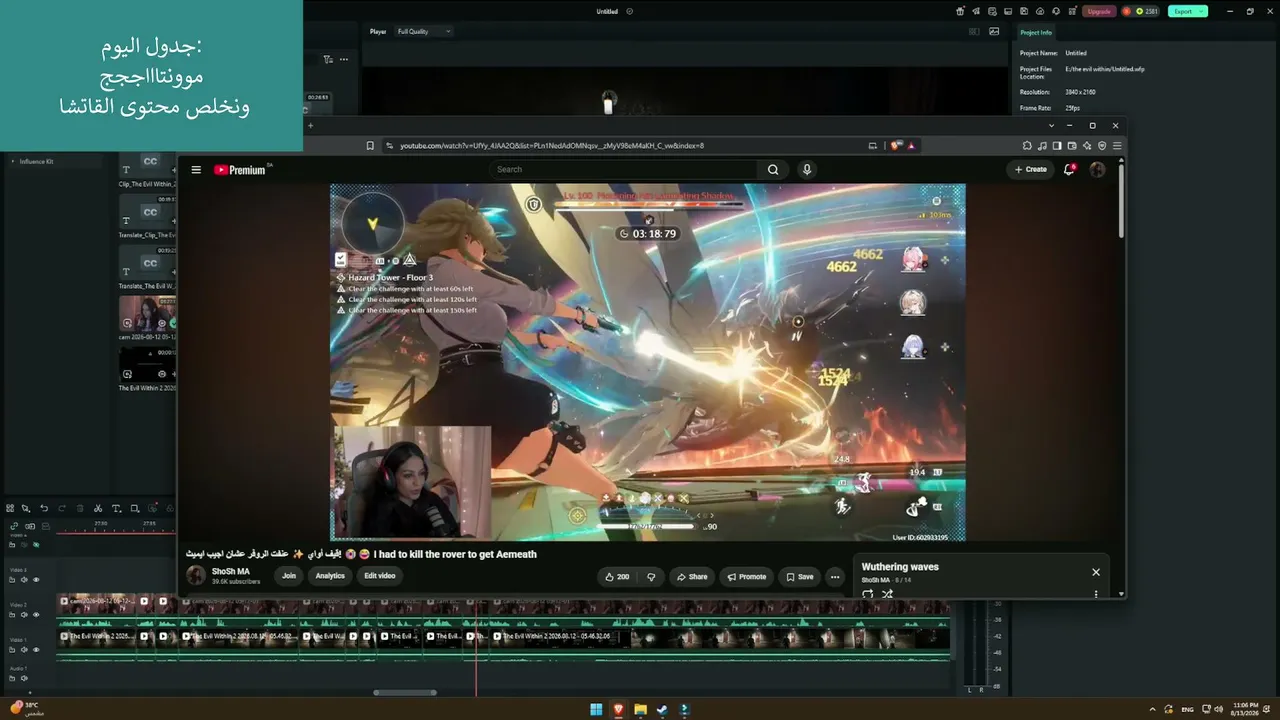
Task: Open the YouTube guide hamburger menu
Action: click(196, 170)
